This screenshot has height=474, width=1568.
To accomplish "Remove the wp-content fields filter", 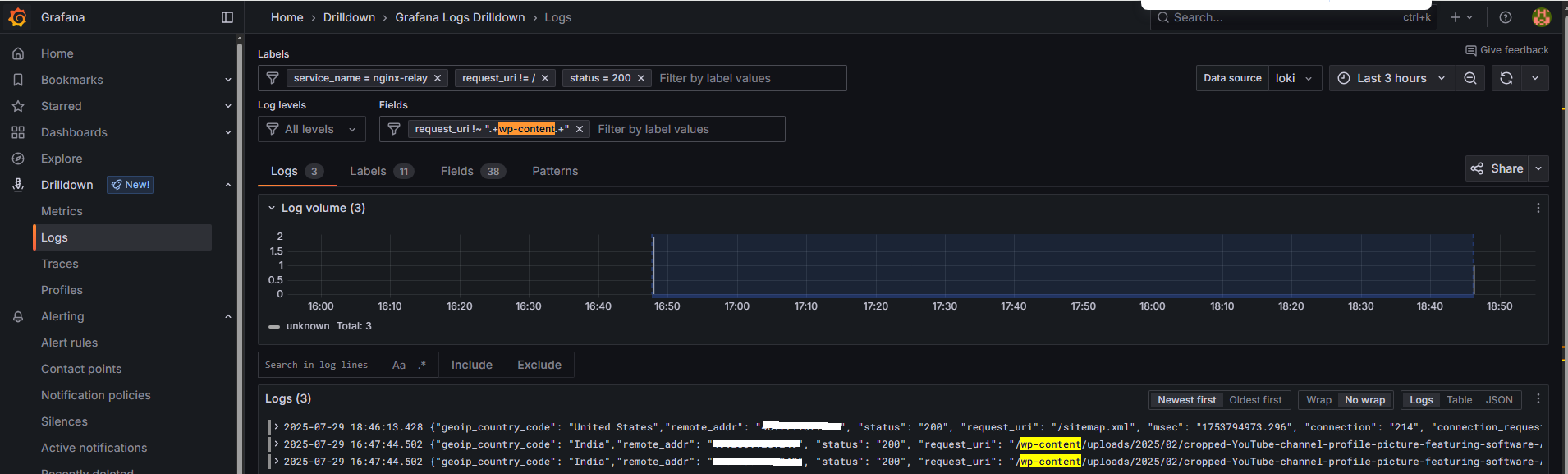I will coord(580,129).
